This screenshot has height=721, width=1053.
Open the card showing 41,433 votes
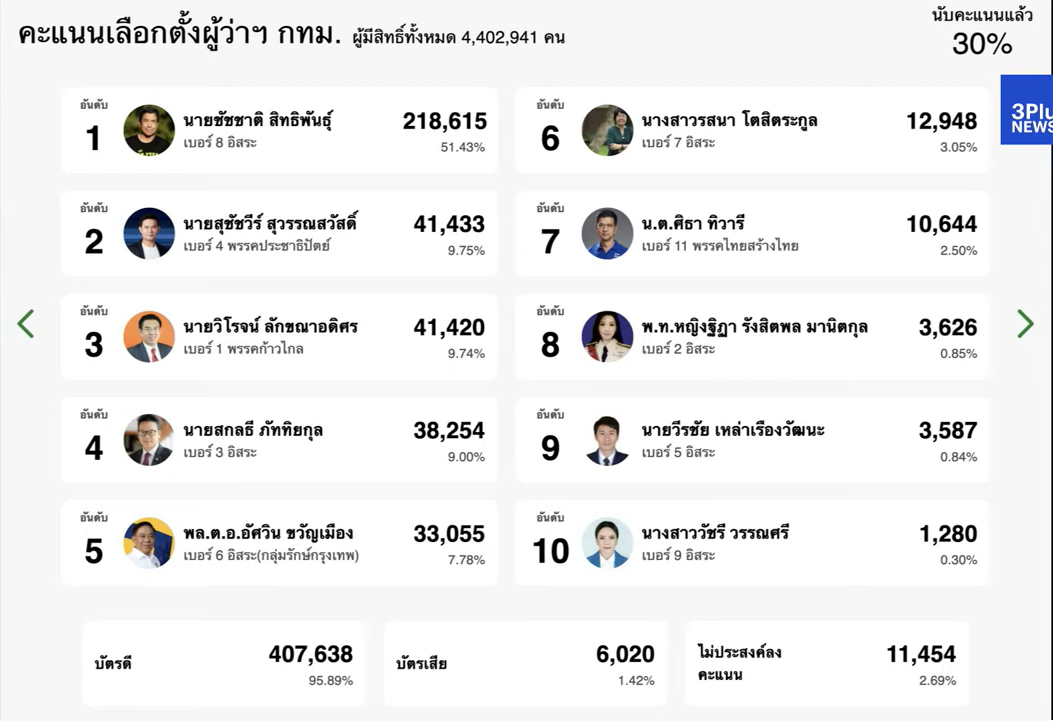[279, 234]
